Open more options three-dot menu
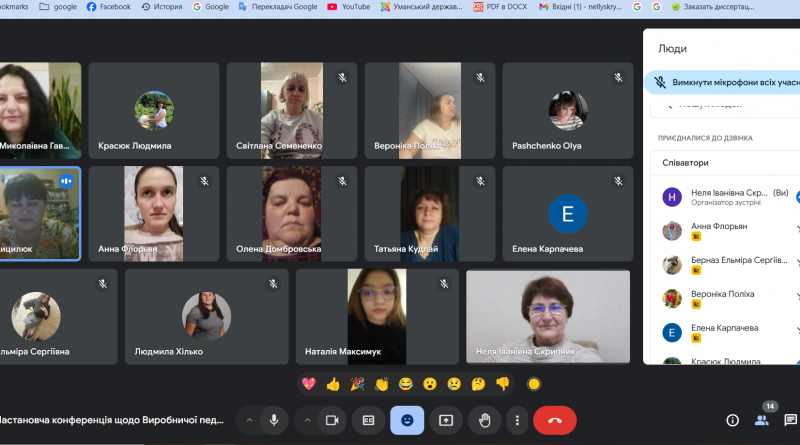The image size is (800, 445). (x=517, y=420)
